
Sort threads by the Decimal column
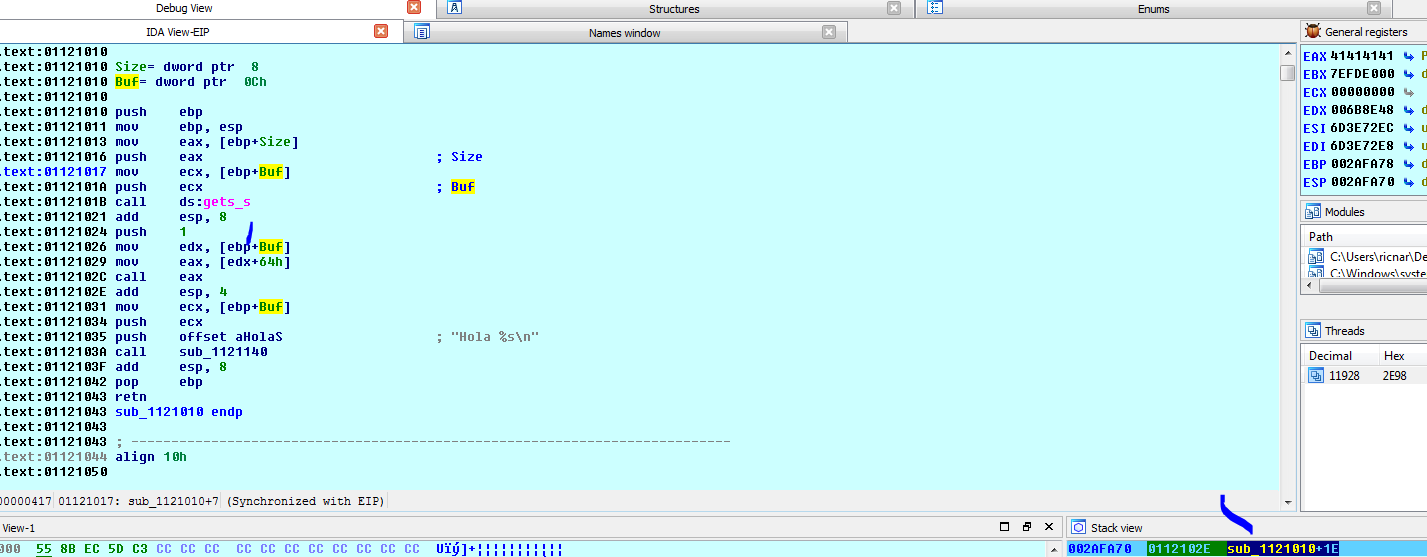pos(1330,356)
